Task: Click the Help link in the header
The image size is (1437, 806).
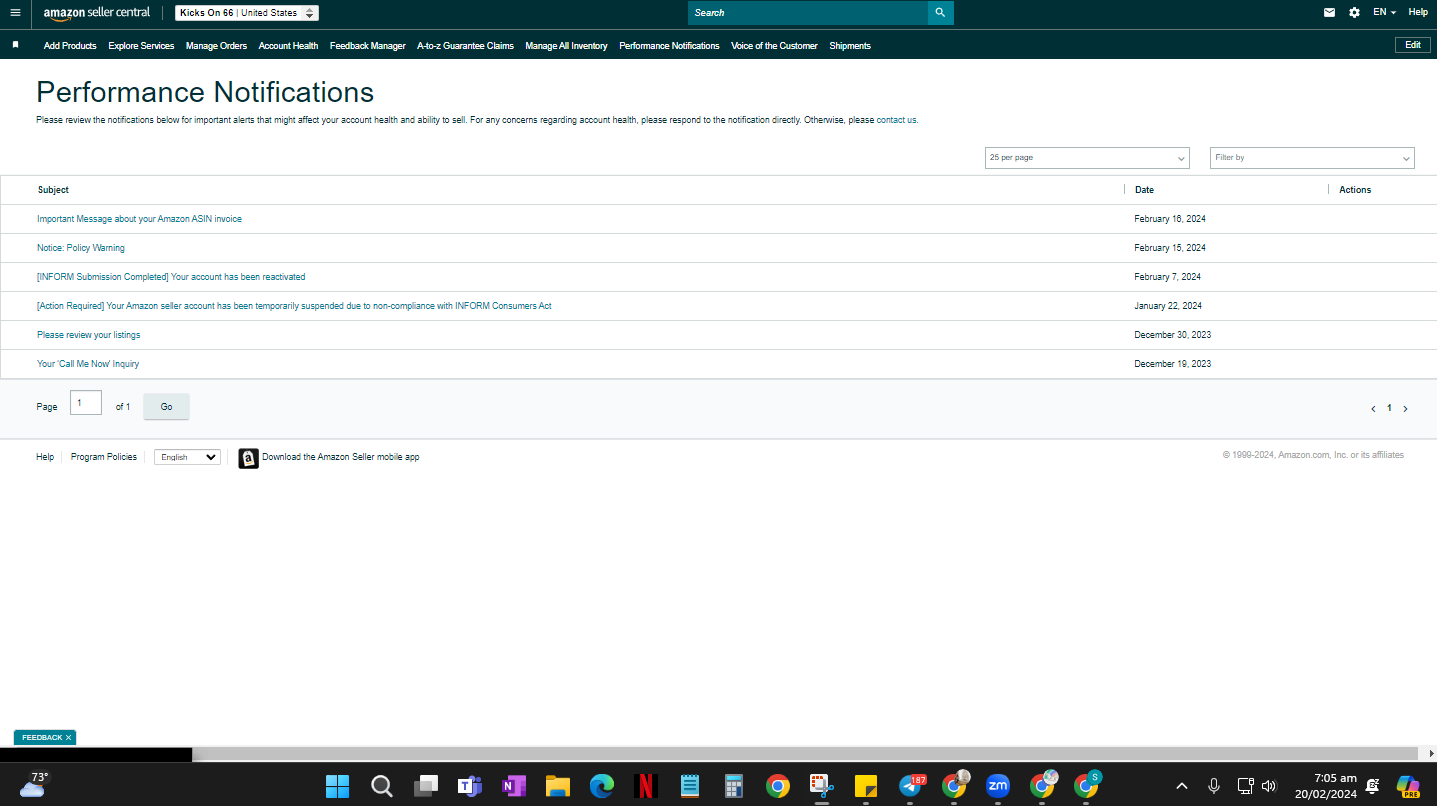Action: point(1418,13)
